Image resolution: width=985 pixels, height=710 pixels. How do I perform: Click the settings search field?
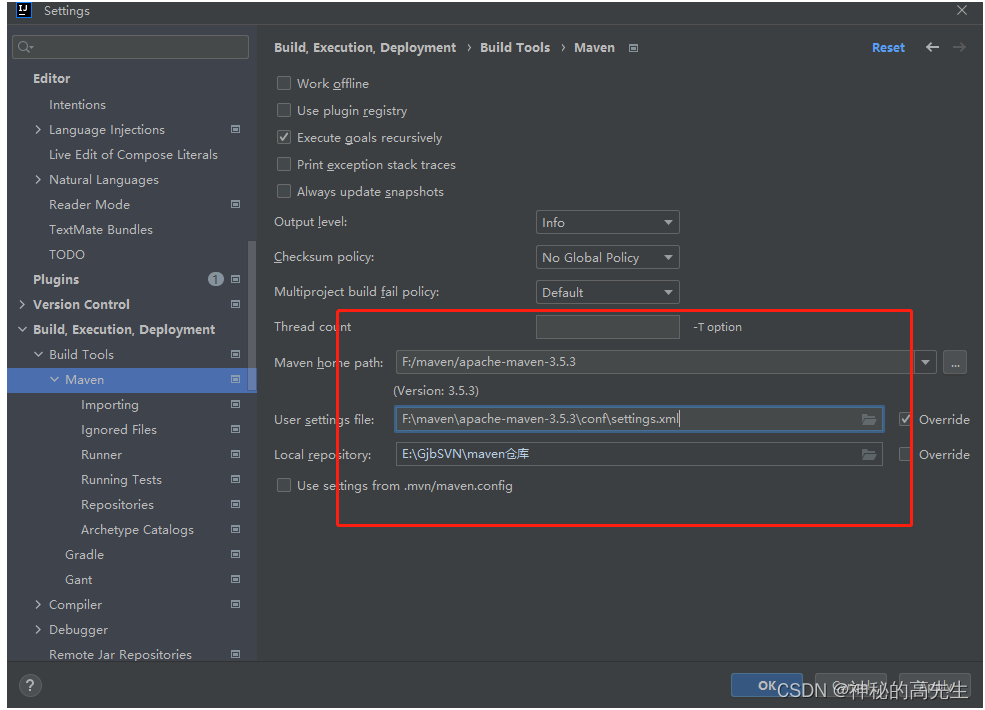pos(131,47)
